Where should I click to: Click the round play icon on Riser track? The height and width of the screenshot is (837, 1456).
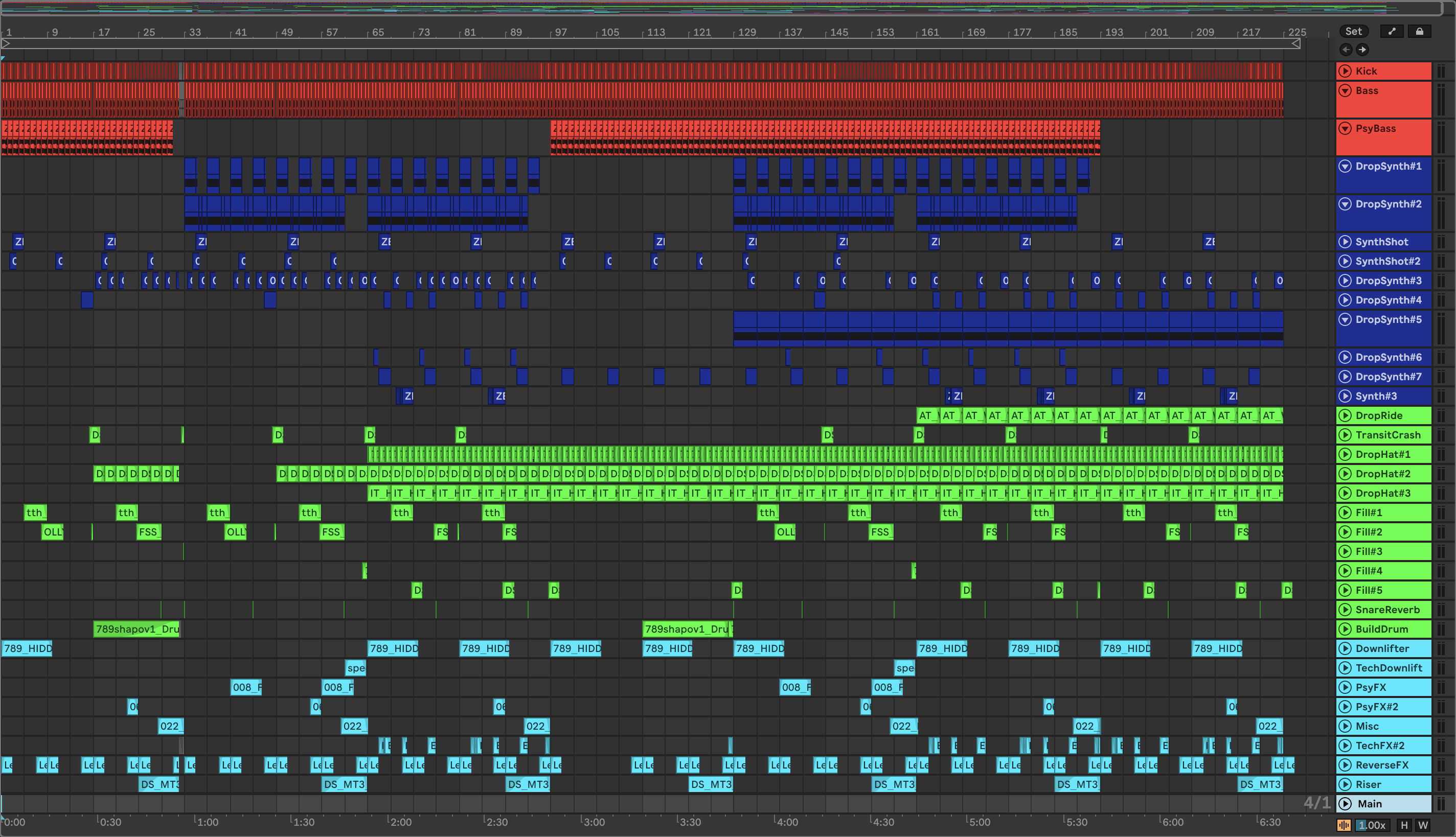(1345, 784)
